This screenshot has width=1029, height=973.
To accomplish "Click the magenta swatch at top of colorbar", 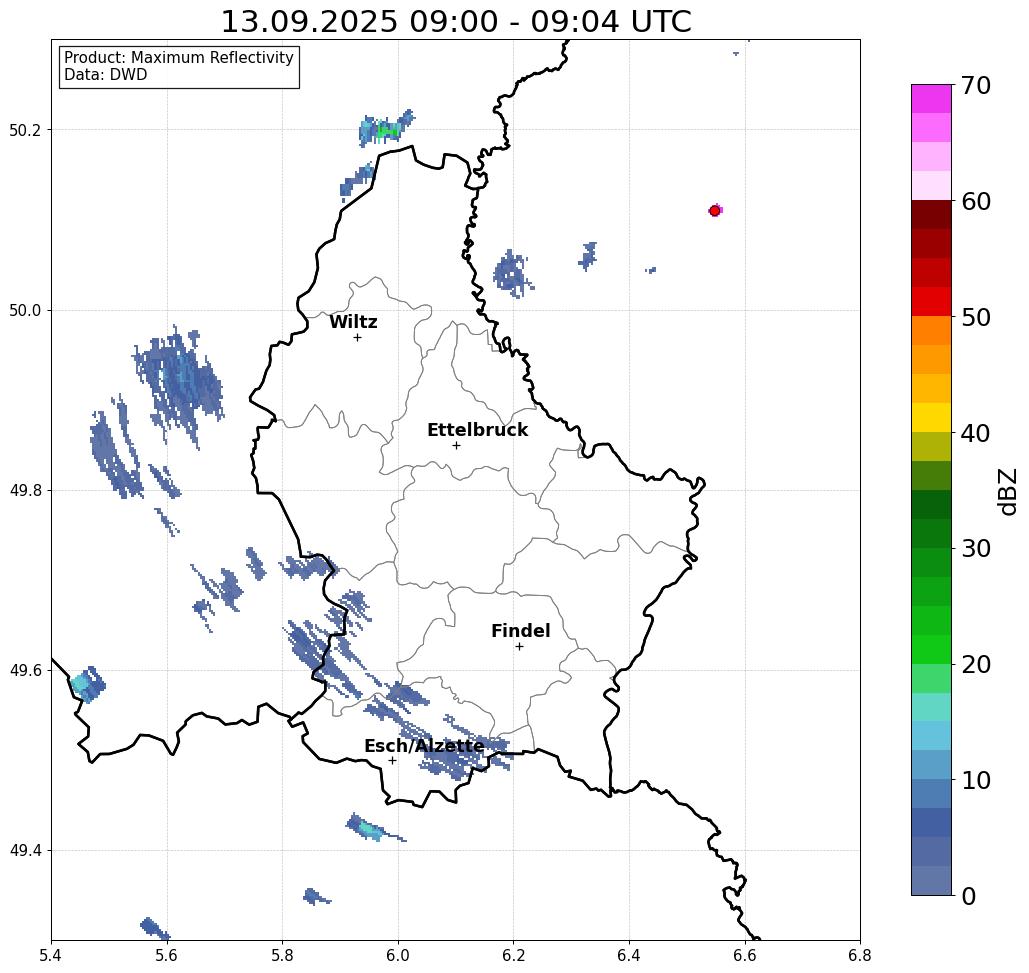I will tap(931, 99).
